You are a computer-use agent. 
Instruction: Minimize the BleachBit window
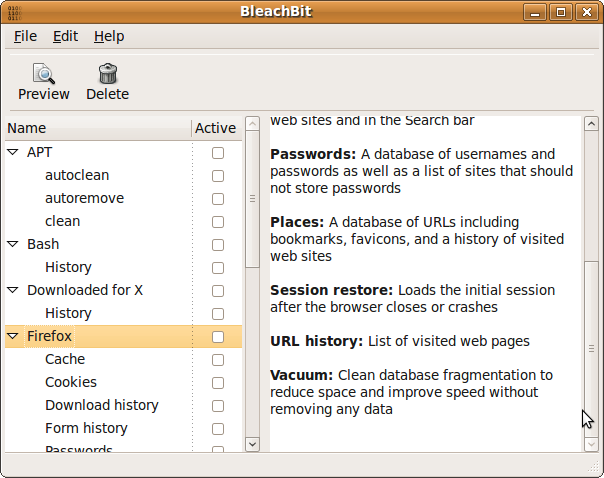tap(540, 11)
